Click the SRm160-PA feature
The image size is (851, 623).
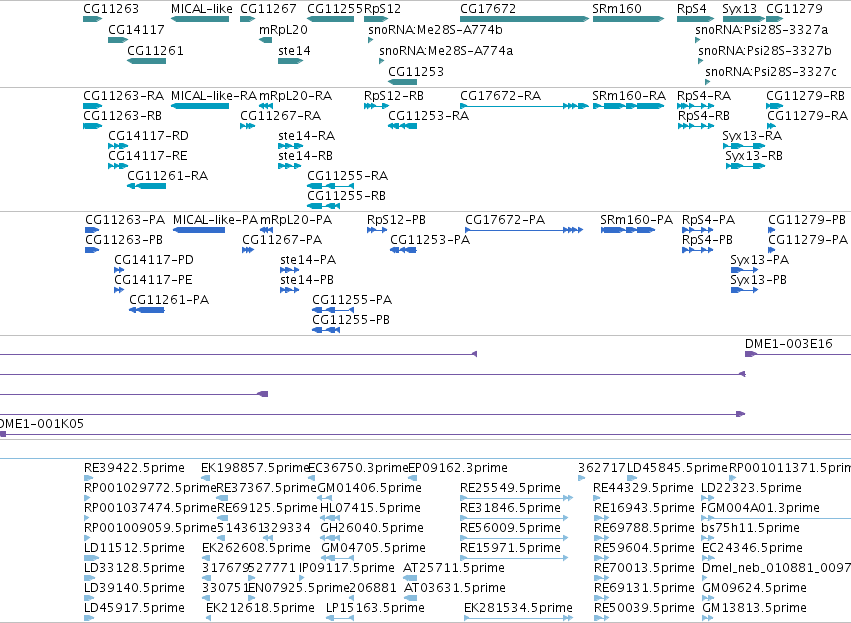[628, 230]
